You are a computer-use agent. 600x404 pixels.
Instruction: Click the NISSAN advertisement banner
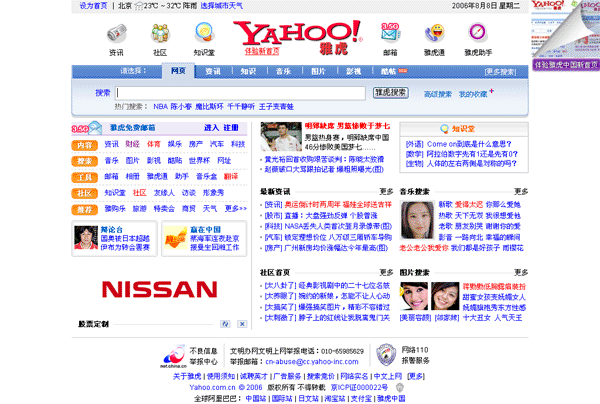click(160, 289)
